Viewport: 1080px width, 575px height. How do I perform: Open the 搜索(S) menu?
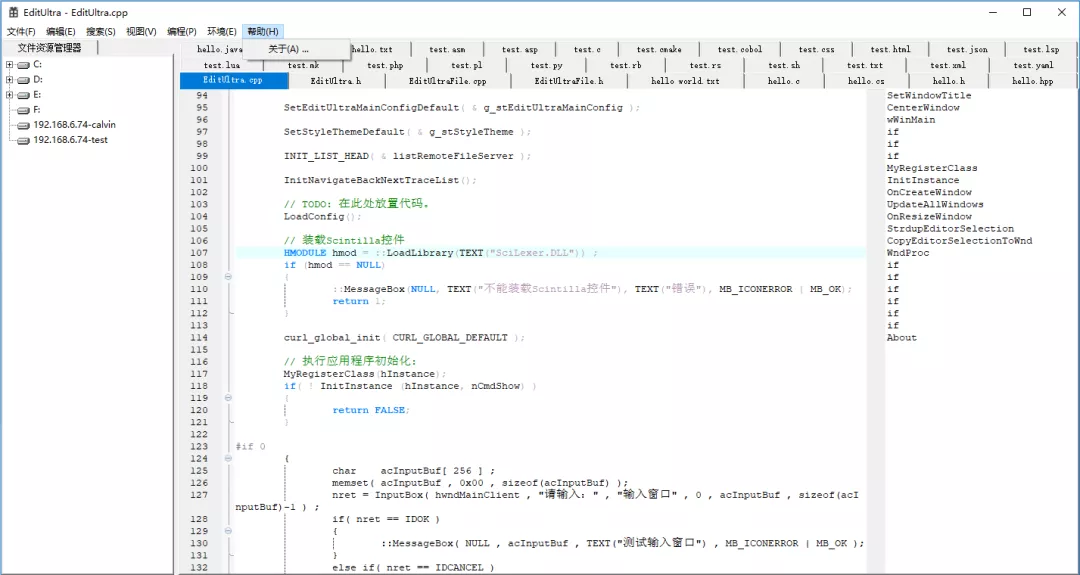pyautogui.click(x=101, y=32)
